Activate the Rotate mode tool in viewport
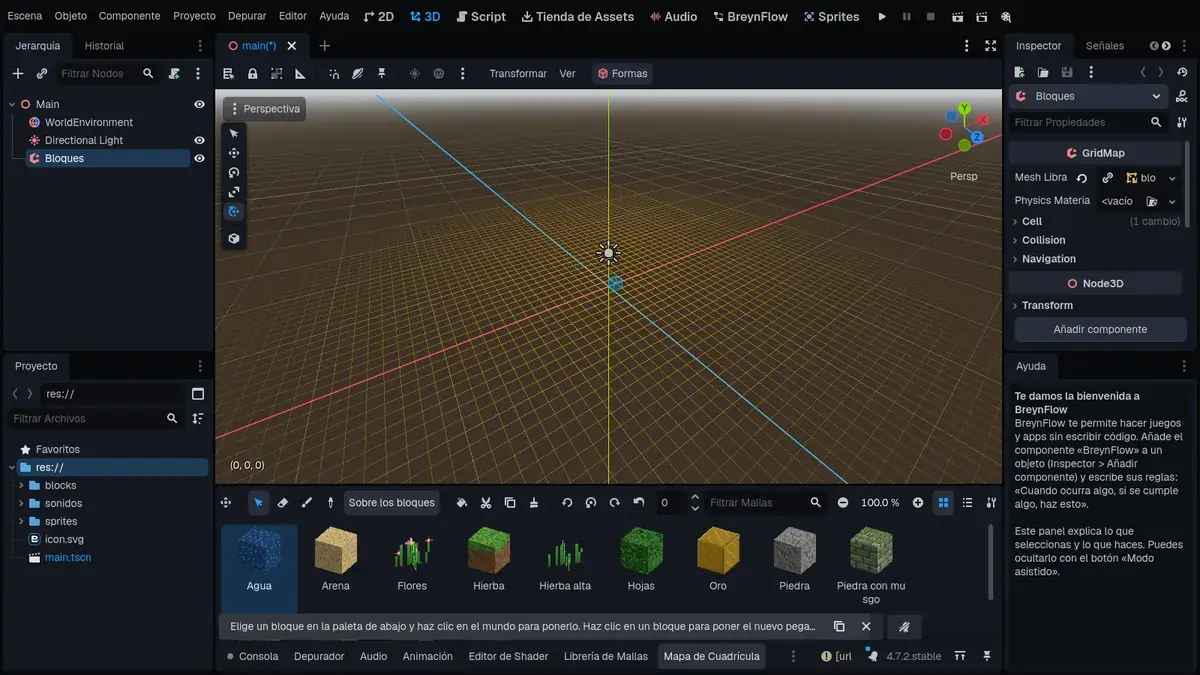1200x675 pixels. [234, 172]
